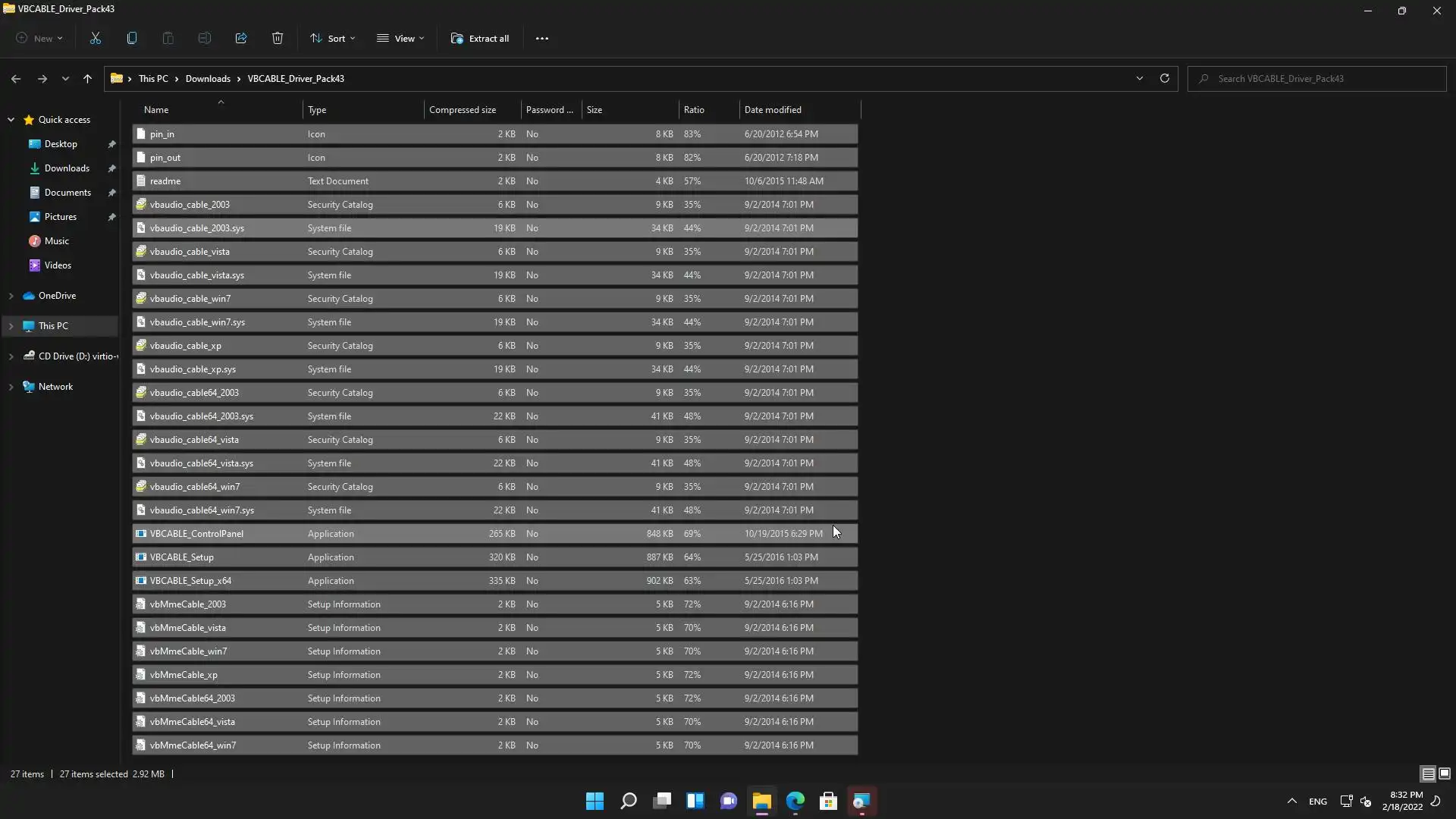Screen dimensions: 1456x819
Task: Sort by the Compressed size column header
Action: tap(463, 110)
